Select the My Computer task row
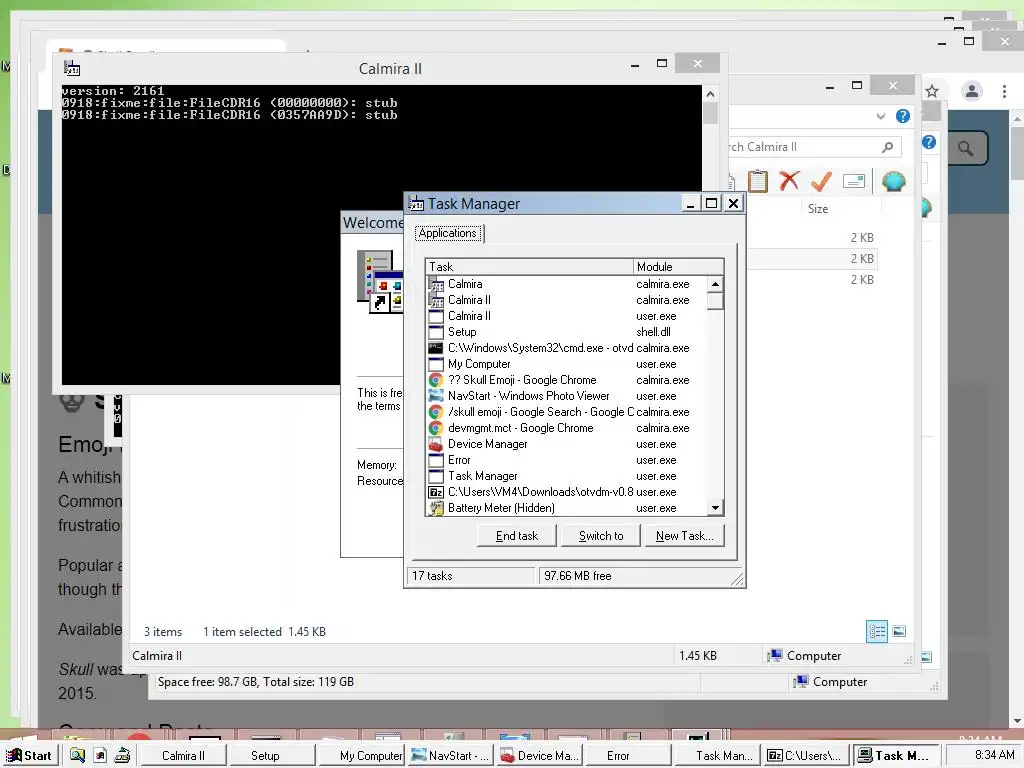This screenshot has width=1024, height=768. [x=567, y=364]
